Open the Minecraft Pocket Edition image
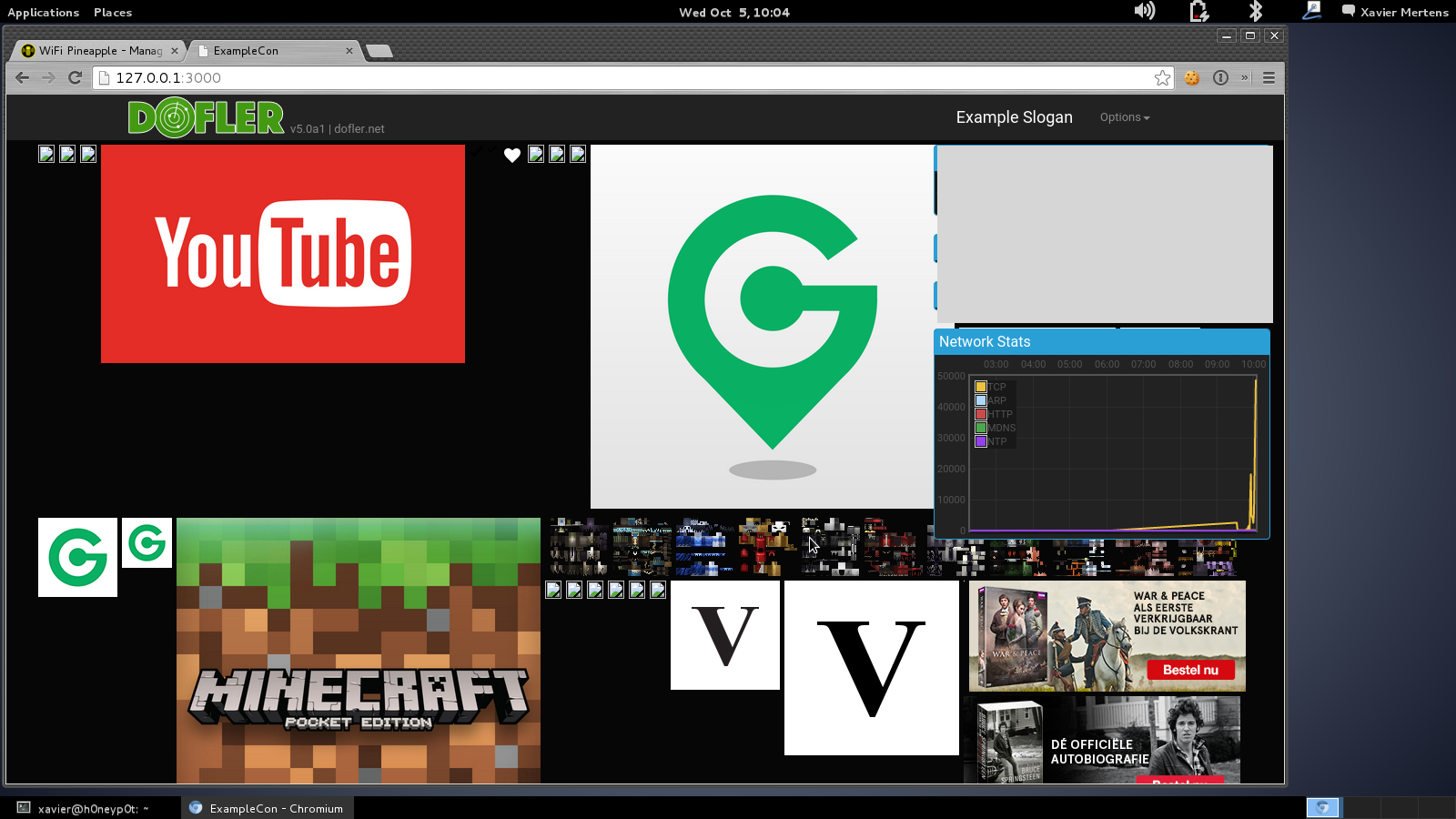 pyautogui.click(x=359, y=651)
